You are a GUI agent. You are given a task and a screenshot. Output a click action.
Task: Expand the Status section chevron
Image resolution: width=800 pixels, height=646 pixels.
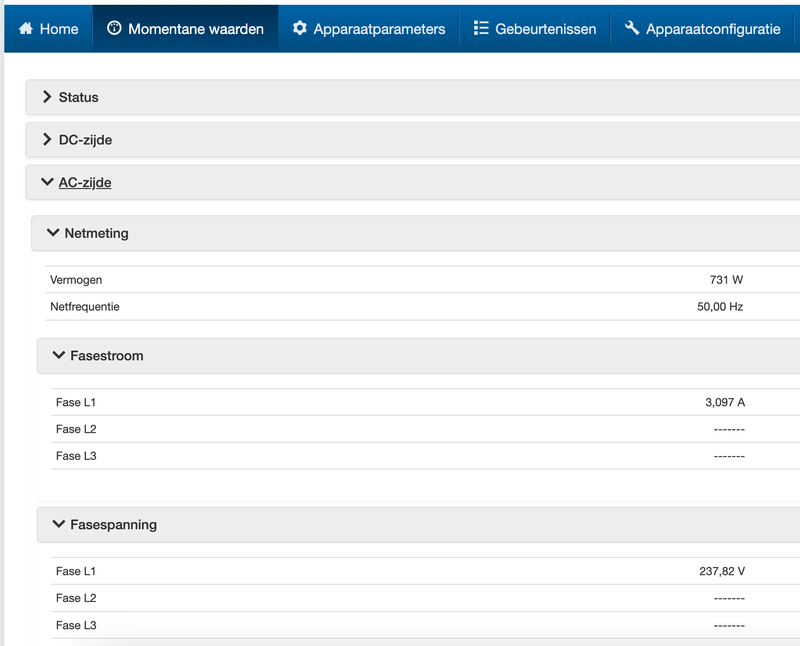point(46,97)
